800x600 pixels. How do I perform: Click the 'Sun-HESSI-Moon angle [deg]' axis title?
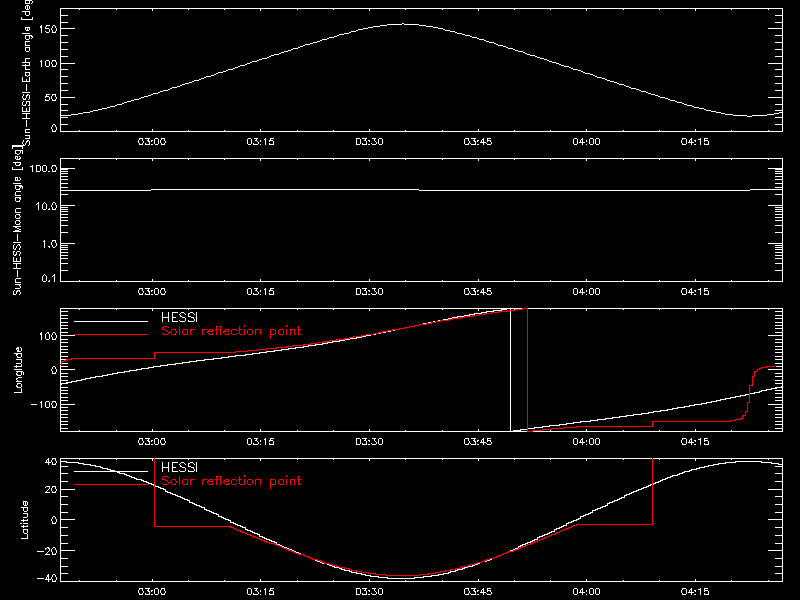[x=17, y=220]
